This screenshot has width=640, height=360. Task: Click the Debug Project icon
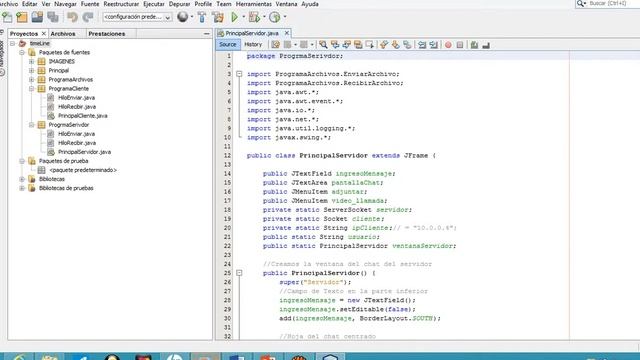pyautogui.click(x=254, y=17)
